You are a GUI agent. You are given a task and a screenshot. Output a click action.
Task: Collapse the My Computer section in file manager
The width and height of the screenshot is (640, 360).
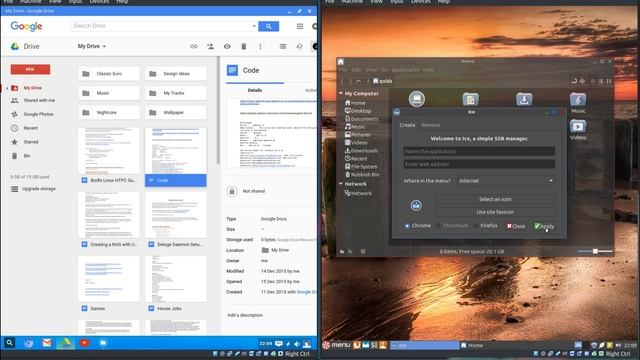(341, 93)
